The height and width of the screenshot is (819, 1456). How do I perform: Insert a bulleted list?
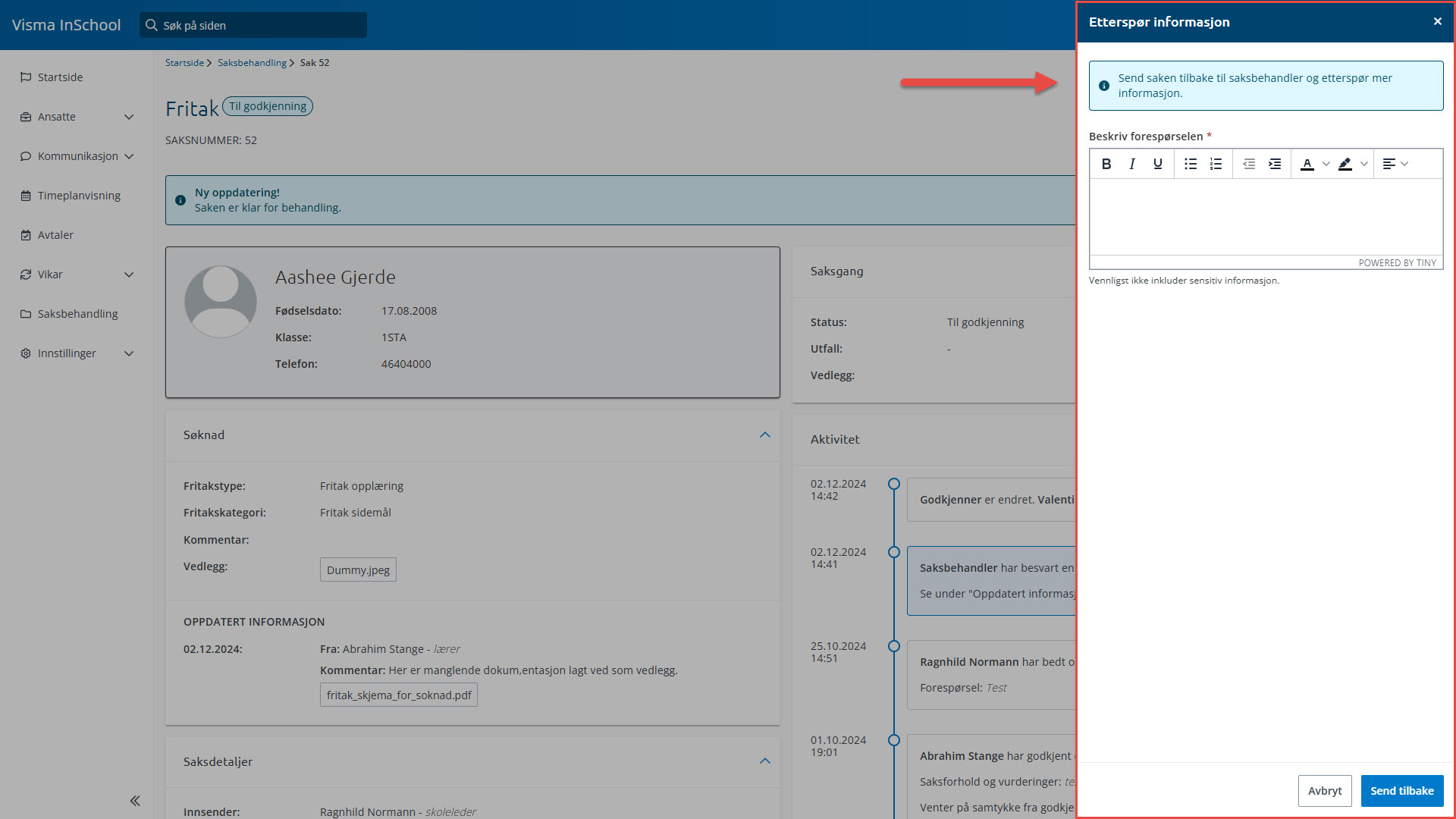[x=1191, y=164]
